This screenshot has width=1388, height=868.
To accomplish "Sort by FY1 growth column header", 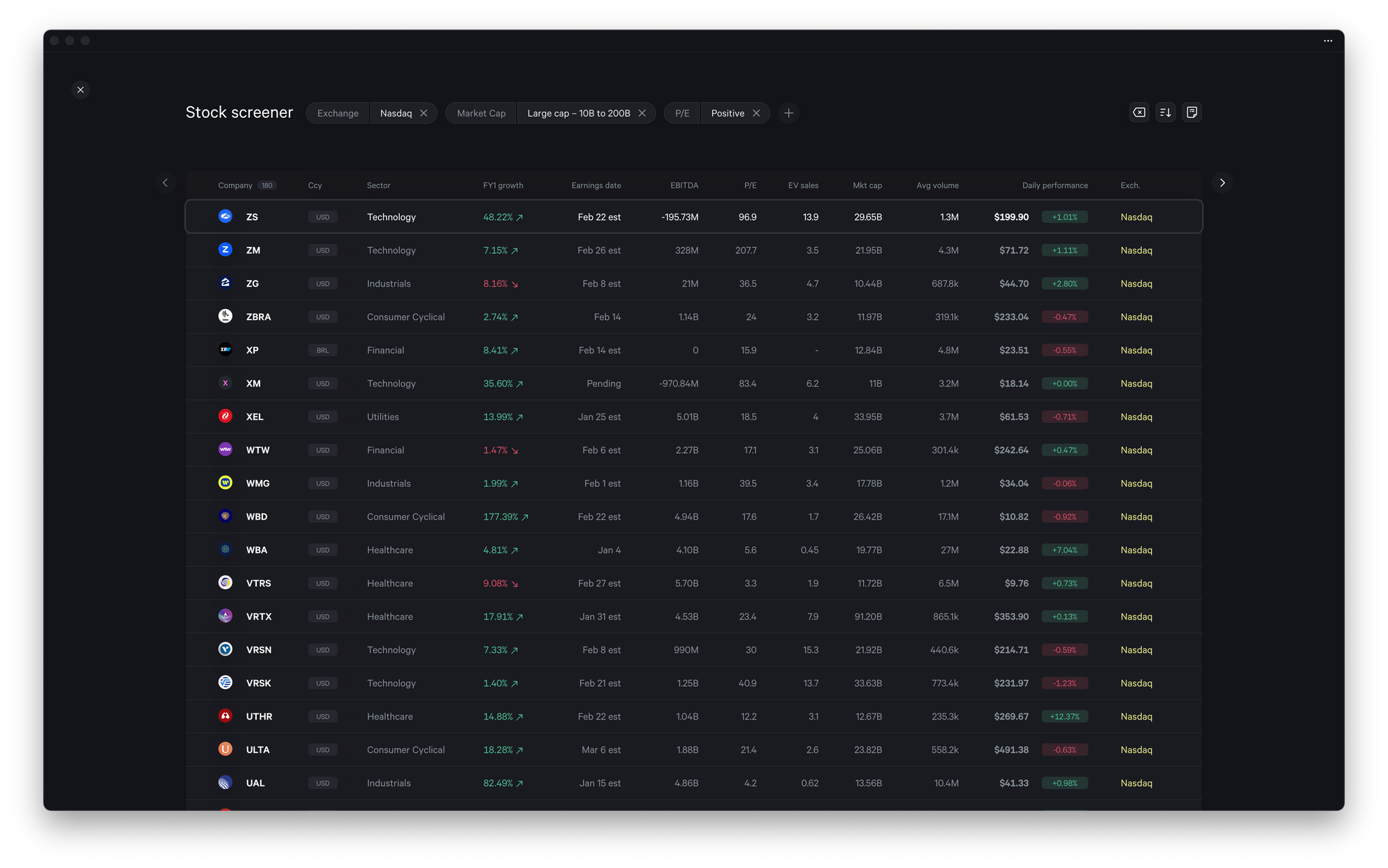I will (x=503, y=185).
